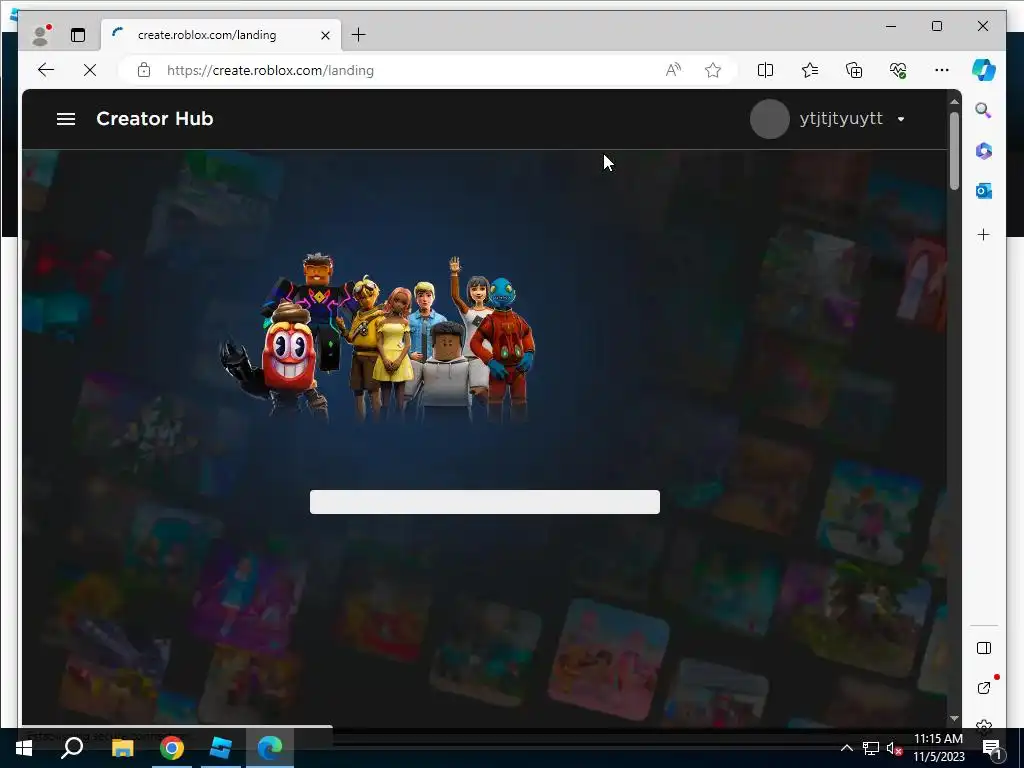Go back with the browser back arrow

[x=46, y=70]
